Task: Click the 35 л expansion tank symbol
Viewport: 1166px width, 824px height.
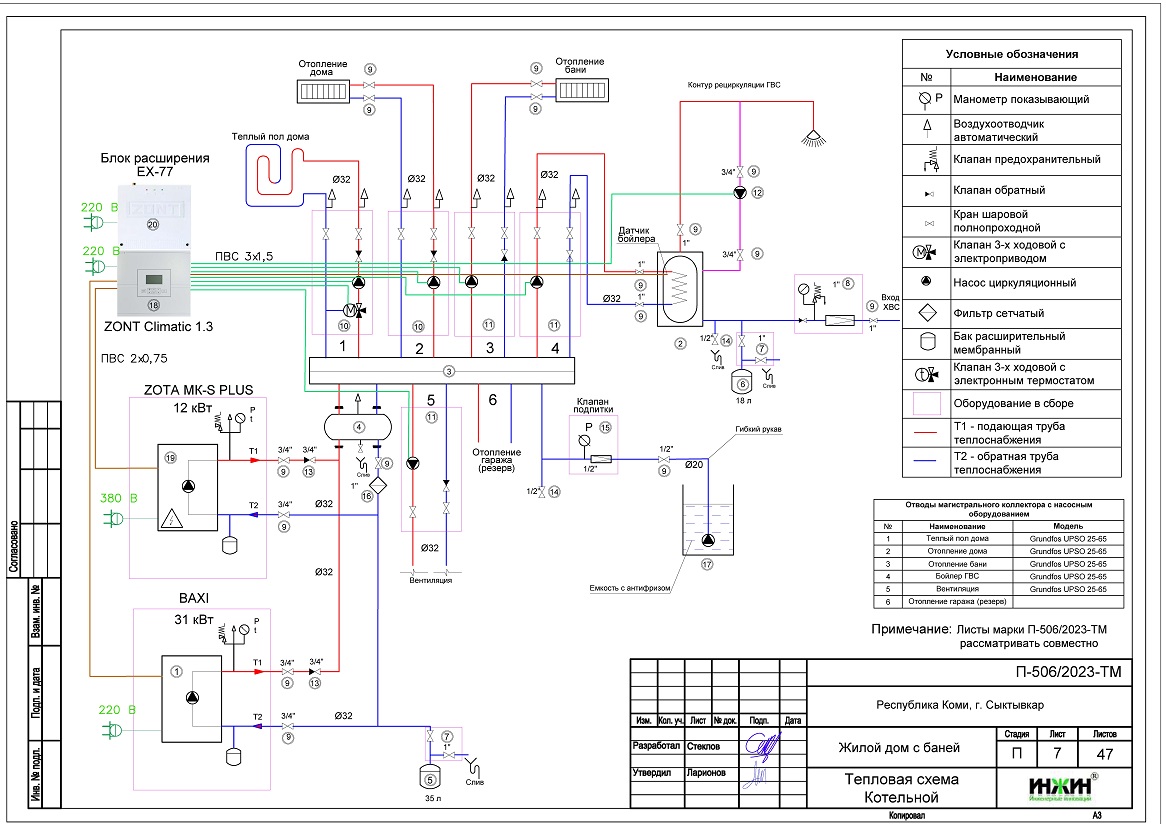Action: (x=430, y=776)
